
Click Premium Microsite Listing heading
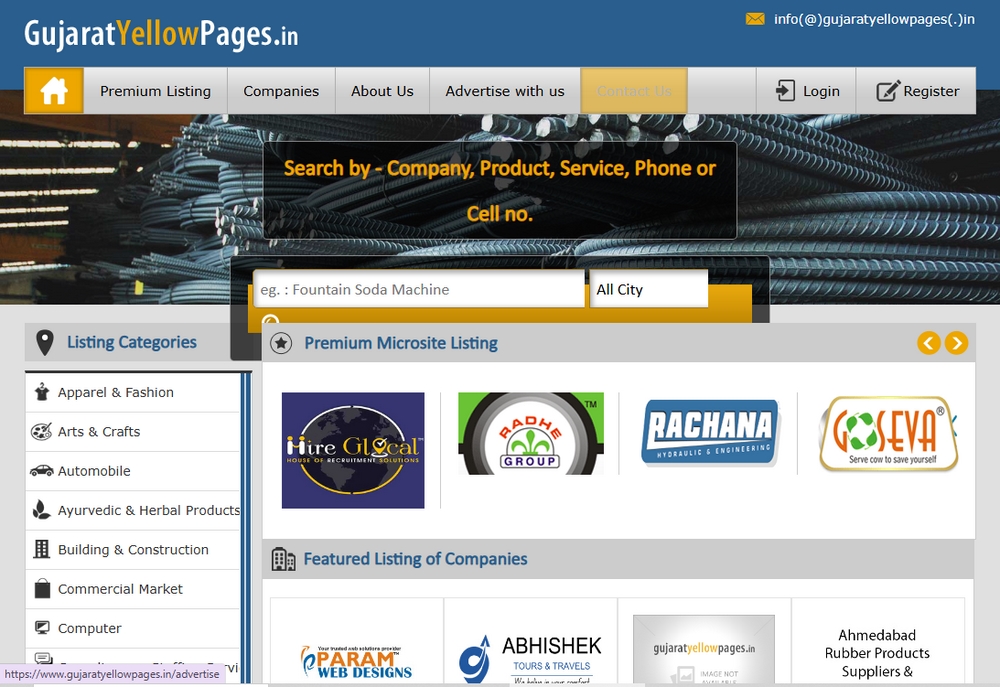(x=401, y=343)
